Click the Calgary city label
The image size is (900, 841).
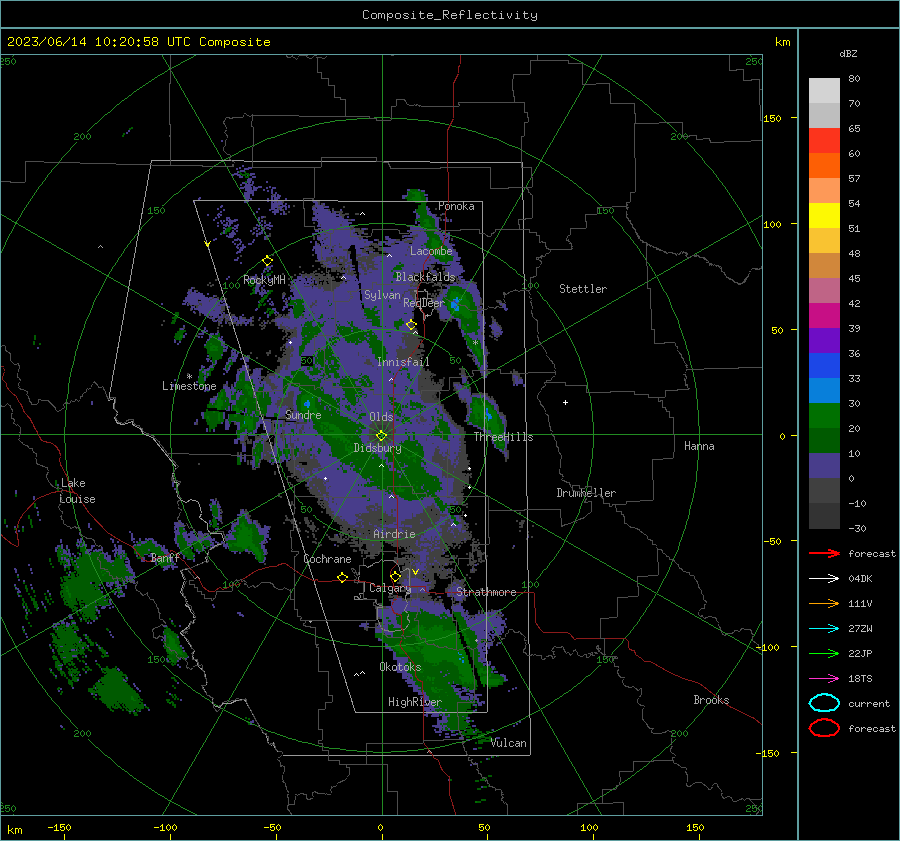pos(390,588)
